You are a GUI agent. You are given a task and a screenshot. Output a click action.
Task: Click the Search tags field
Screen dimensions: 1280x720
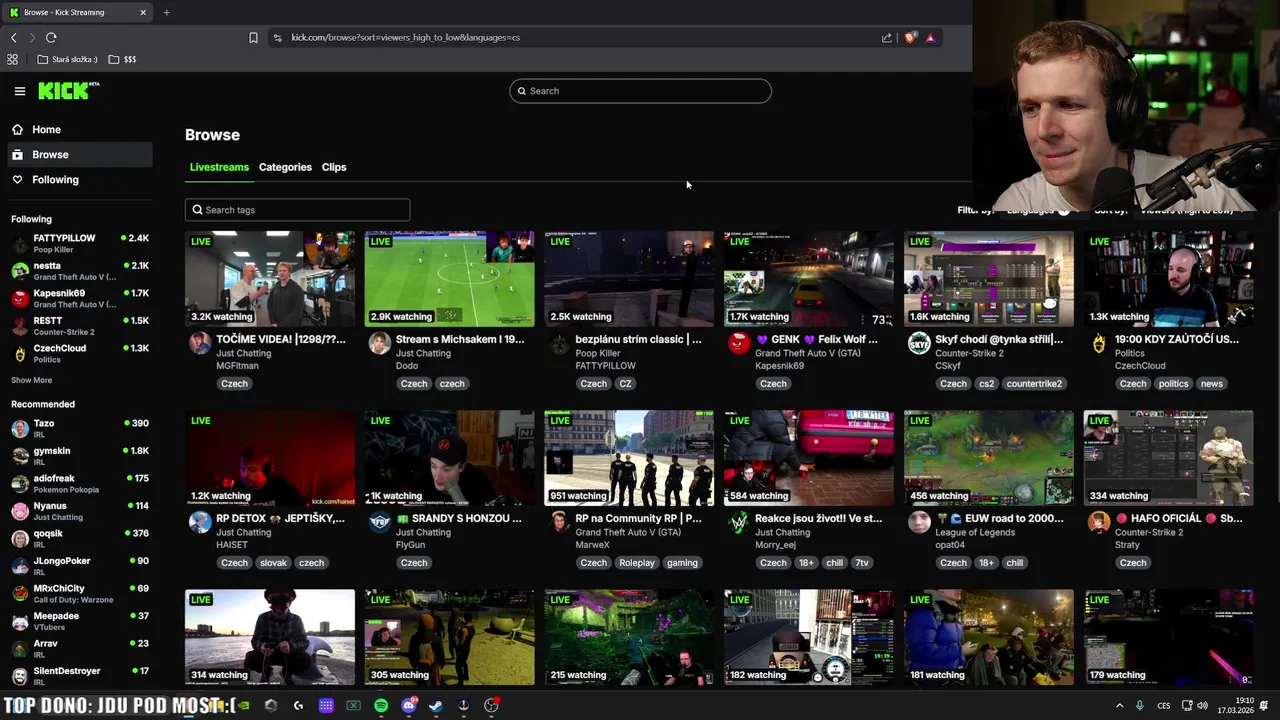point(297,210)
